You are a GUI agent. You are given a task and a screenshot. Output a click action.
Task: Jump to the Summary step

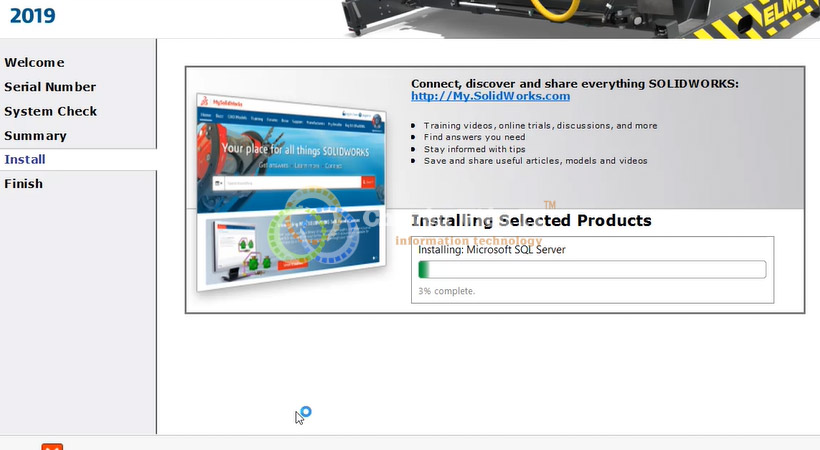[36, 135]
